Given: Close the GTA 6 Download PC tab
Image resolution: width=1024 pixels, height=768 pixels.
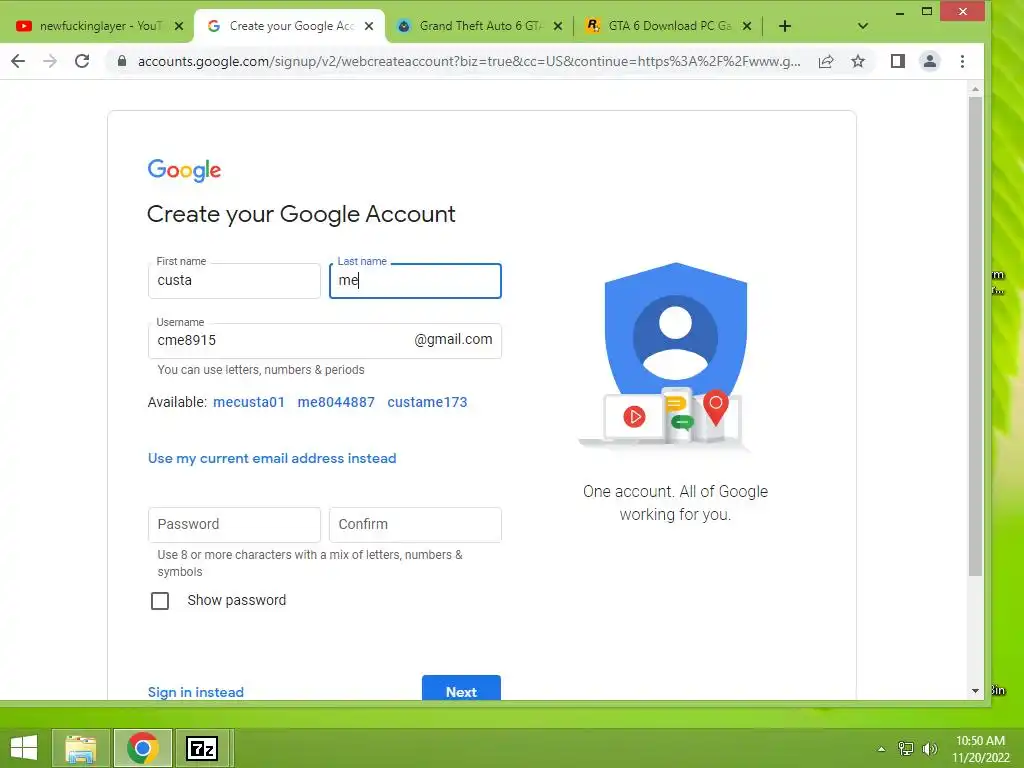Looking at the screenshot, I should click(747, 26).
